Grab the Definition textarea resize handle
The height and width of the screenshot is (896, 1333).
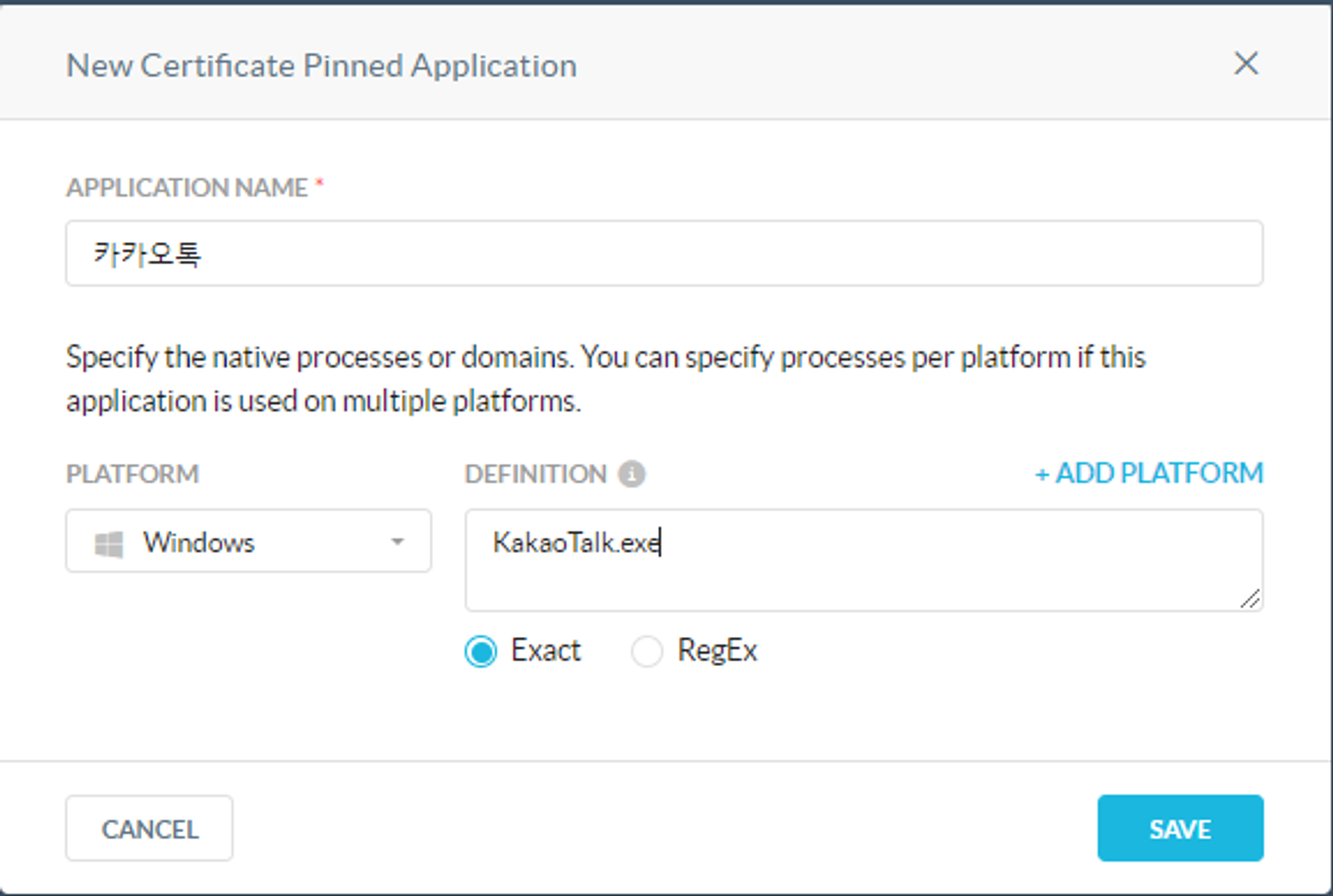(1250, 599)
